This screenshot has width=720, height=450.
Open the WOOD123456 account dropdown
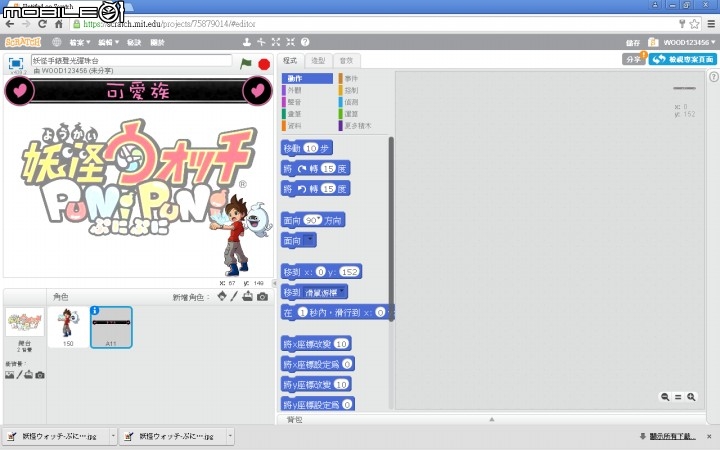(x=689, y=42)
